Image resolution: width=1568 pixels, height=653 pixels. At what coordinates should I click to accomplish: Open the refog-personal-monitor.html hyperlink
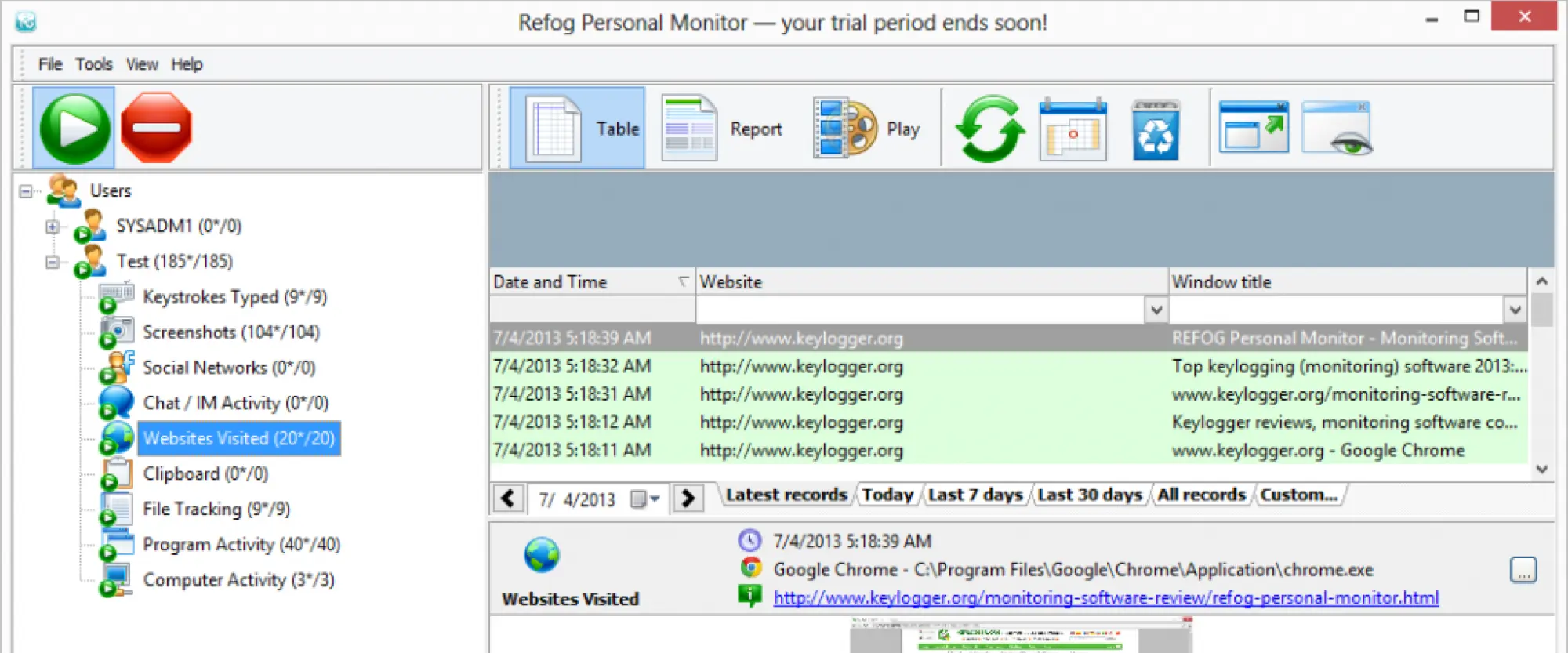point(1105,598)
